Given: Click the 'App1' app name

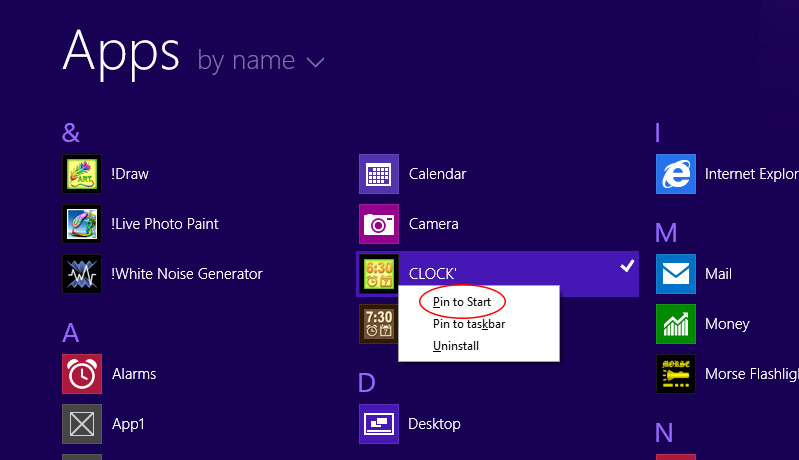Looking at the screenshot, I should click(x=128, y=424).
